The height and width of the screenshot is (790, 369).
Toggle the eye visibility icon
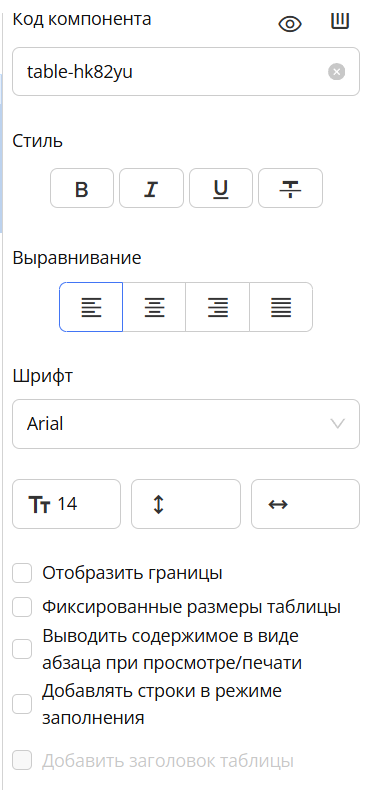pyautogui.click(x=290, y=24)
